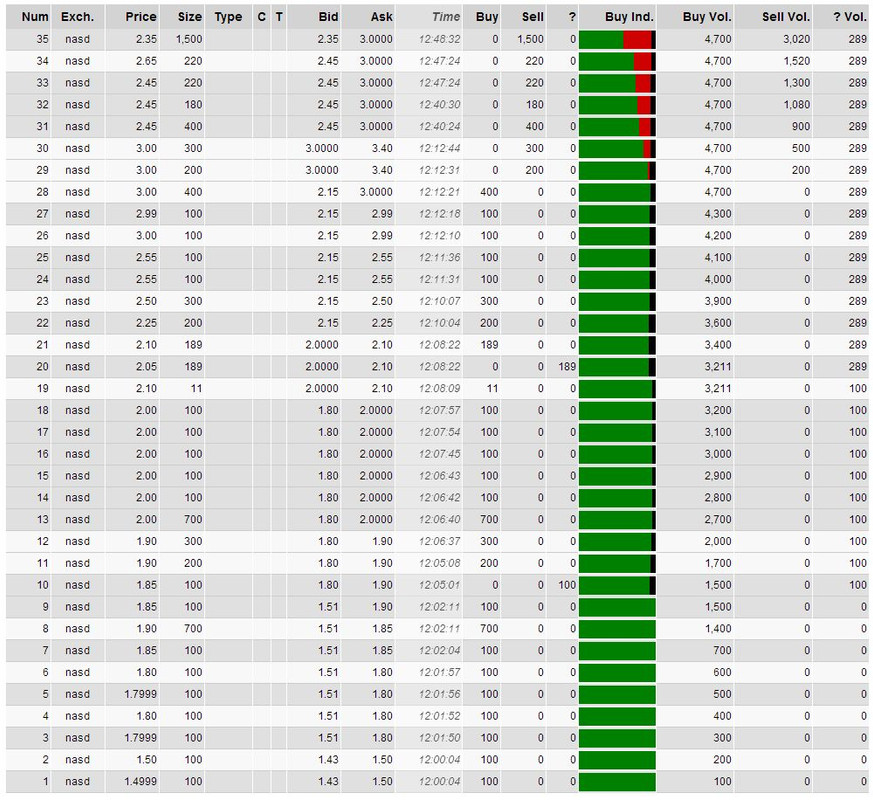Click Buy Ind. bar in row 30
The height and width of the screenshot is (800, 873).
click(x=617, y=149)
